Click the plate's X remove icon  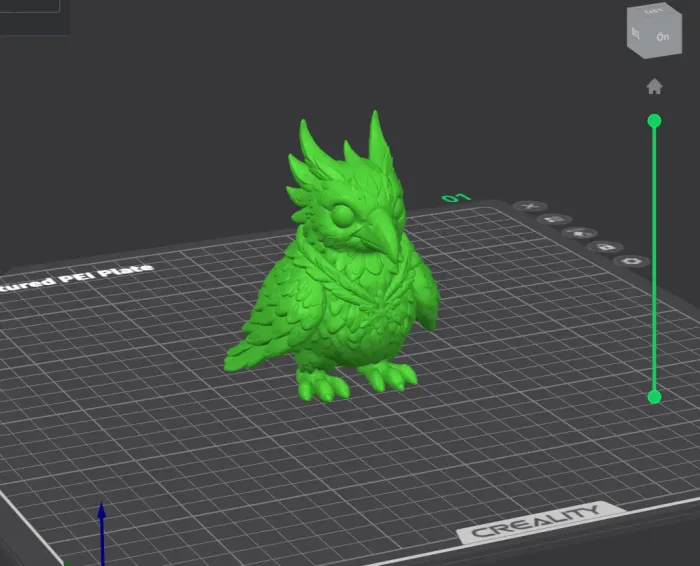pyautogui.click(x=530, y=206)
